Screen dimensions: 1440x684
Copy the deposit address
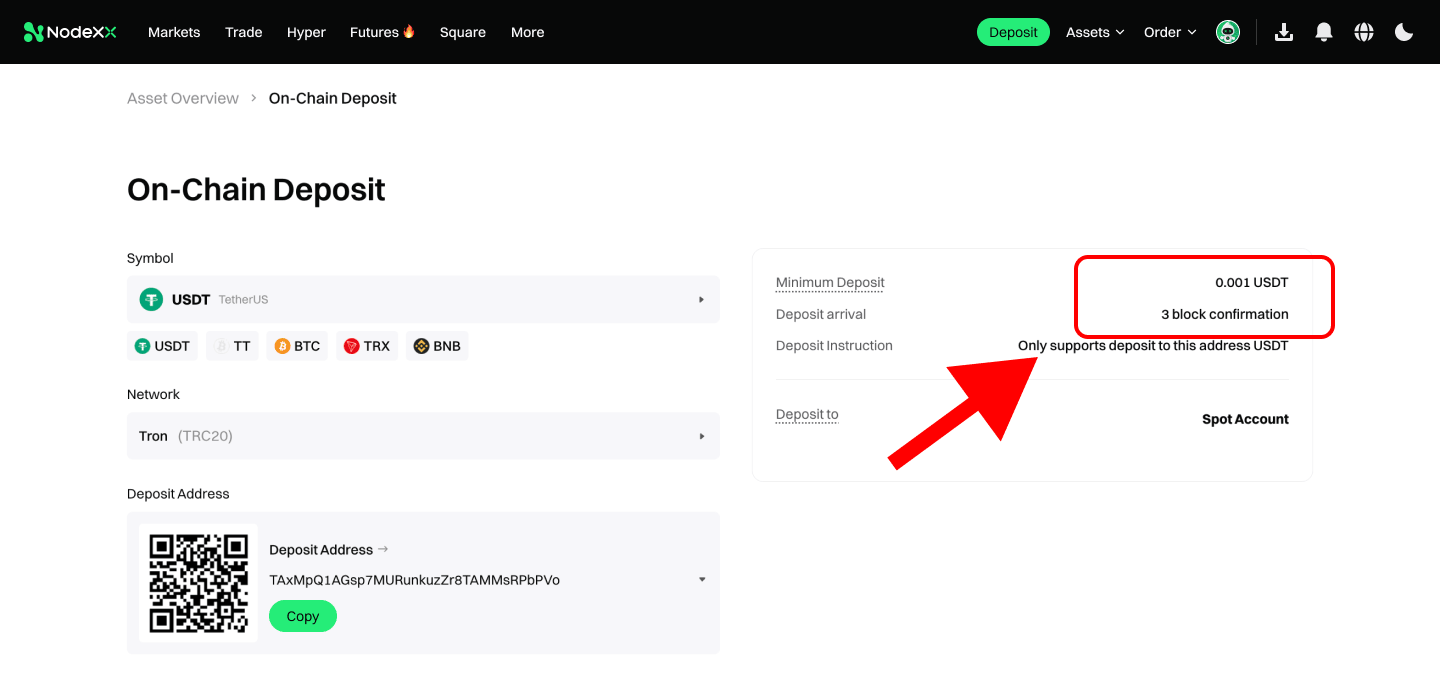[303, 616]
